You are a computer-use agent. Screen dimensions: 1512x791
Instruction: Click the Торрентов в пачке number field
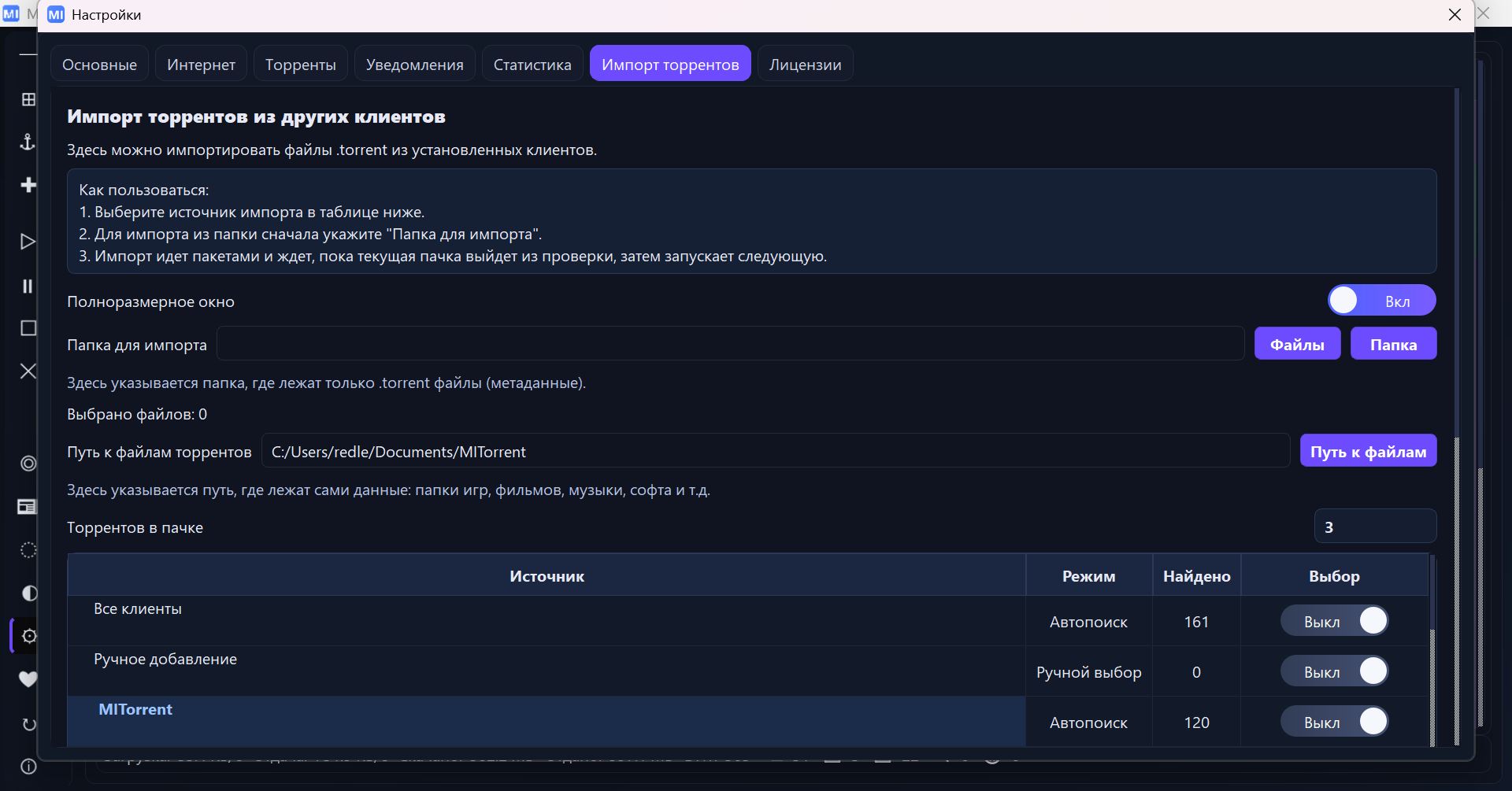pyautogui.click(x=1374, y=527)
